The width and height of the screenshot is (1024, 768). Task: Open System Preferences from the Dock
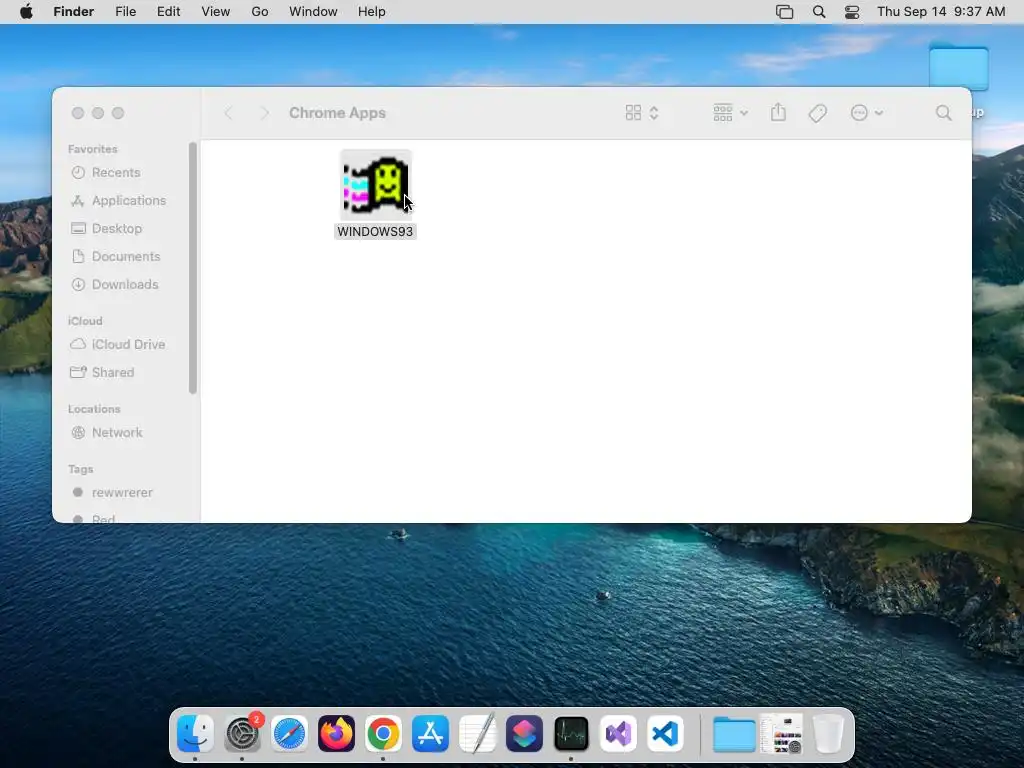[x=242, y=733]
